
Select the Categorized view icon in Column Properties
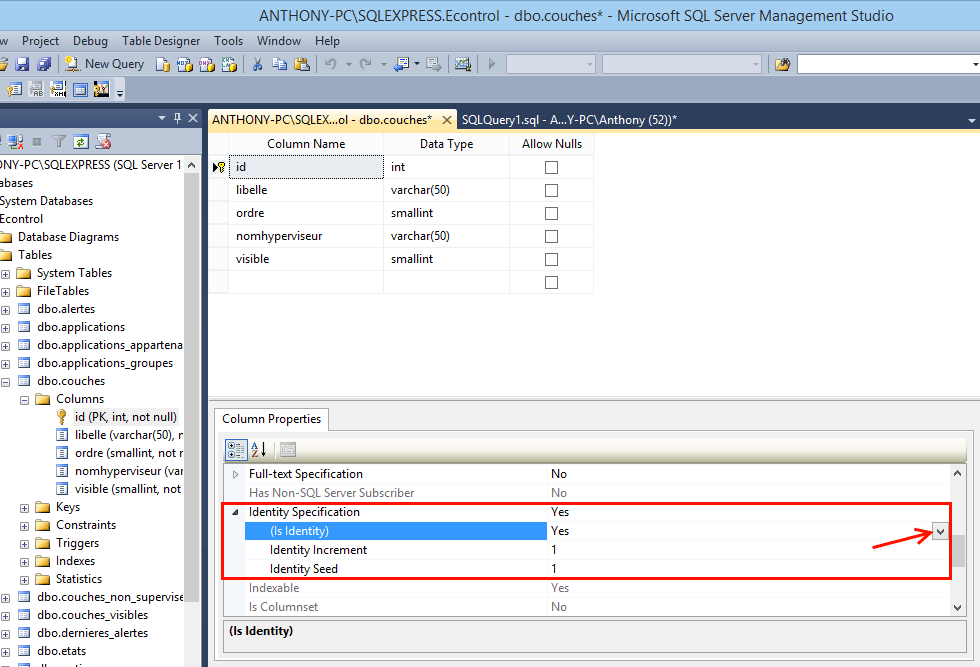point(236,449)
